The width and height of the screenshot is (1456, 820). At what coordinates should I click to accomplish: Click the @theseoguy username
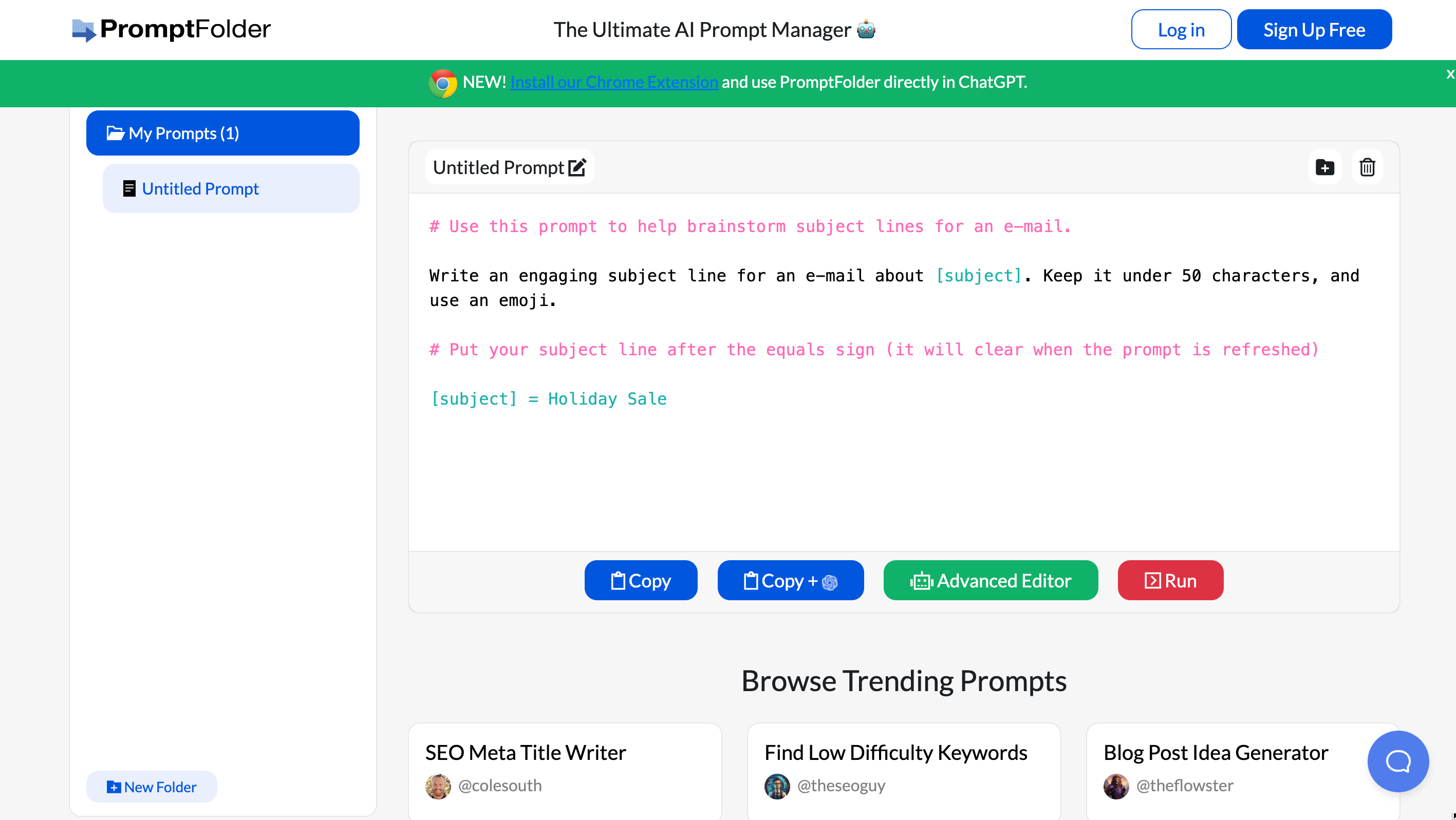coord(841,786)
